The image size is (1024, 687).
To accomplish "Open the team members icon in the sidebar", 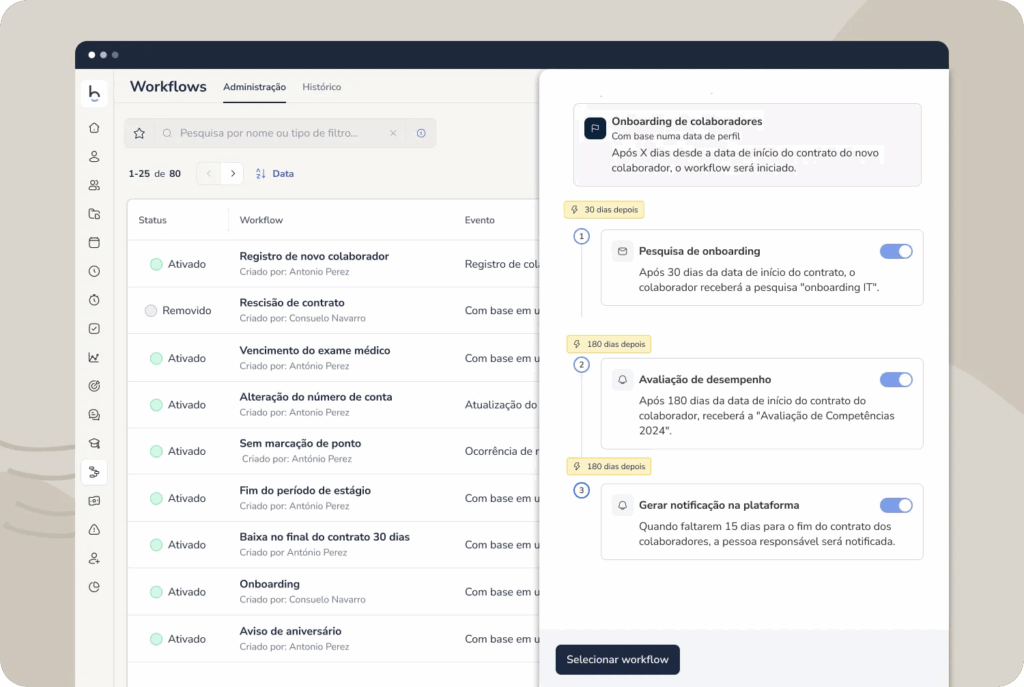I will click(x=94, y=185).
